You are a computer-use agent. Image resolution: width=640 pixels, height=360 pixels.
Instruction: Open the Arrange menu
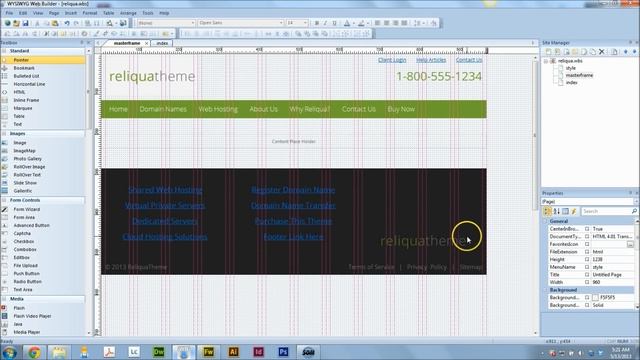click(x=128, y=13)
